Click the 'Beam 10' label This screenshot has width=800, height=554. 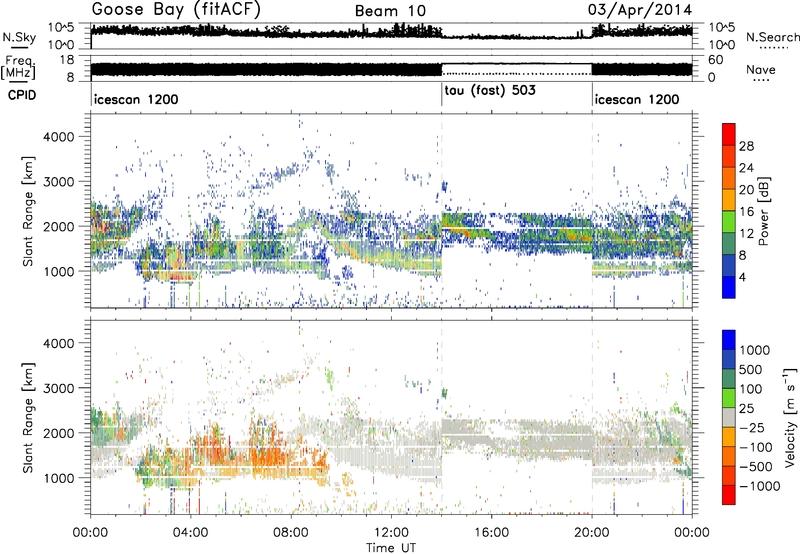tap(390, 11)
